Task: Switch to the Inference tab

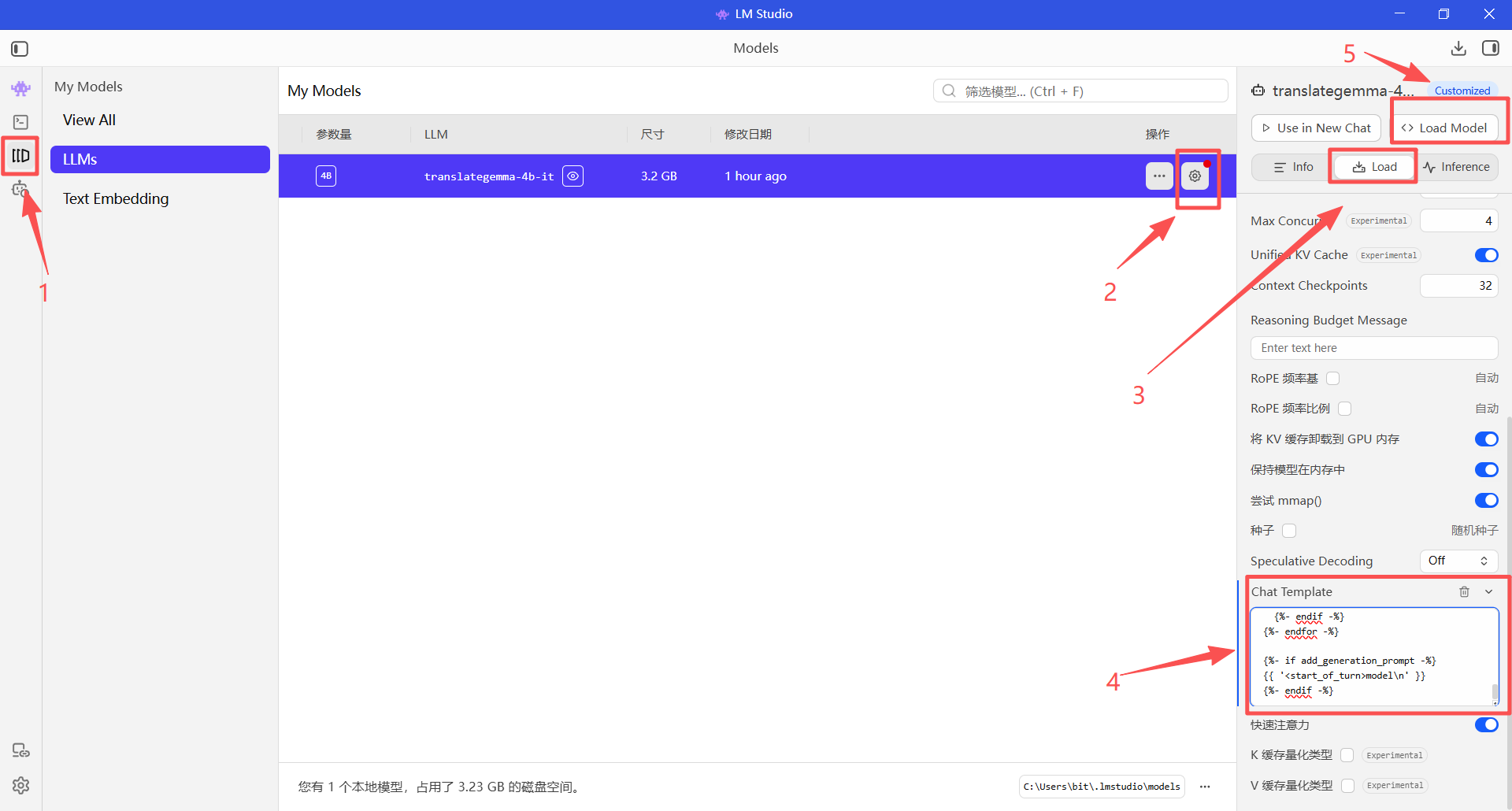Action: coord(1456,167)
